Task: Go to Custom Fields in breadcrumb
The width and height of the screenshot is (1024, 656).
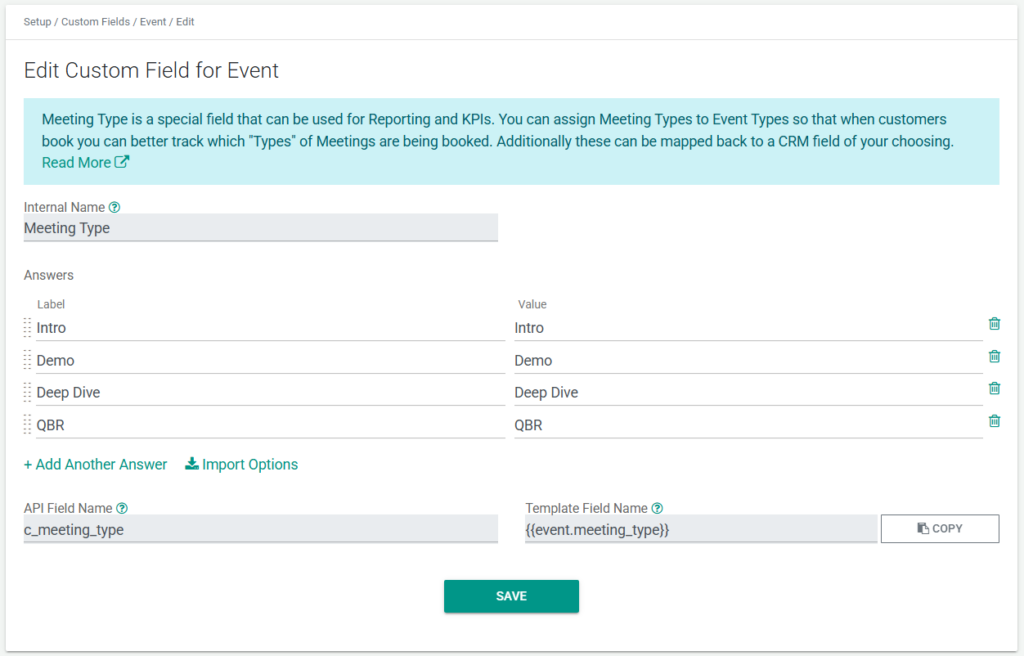Action: click(x=94, y=21)
